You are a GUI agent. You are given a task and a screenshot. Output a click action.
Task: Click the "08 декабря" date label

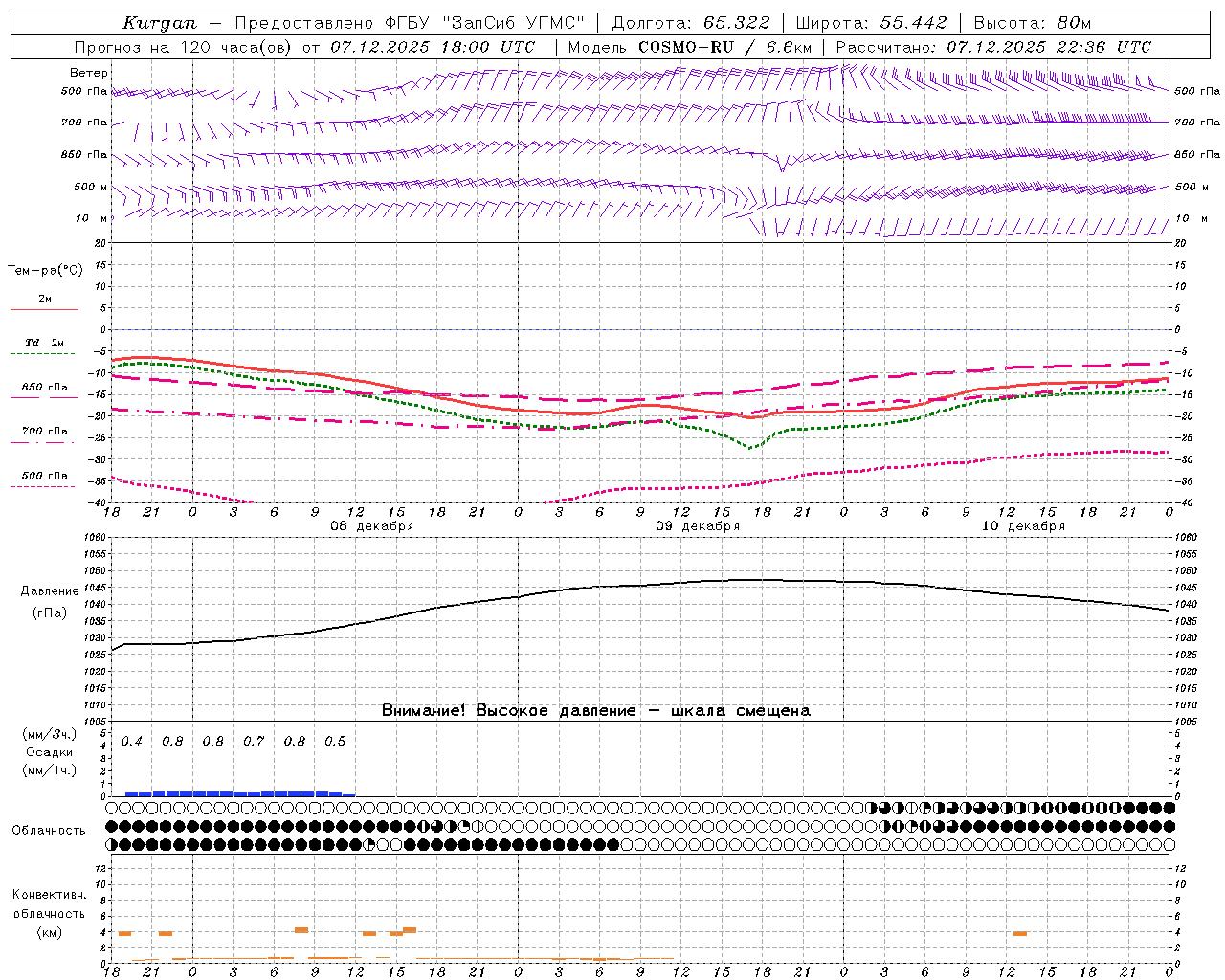pyautogui.click(x=372, y=526)
